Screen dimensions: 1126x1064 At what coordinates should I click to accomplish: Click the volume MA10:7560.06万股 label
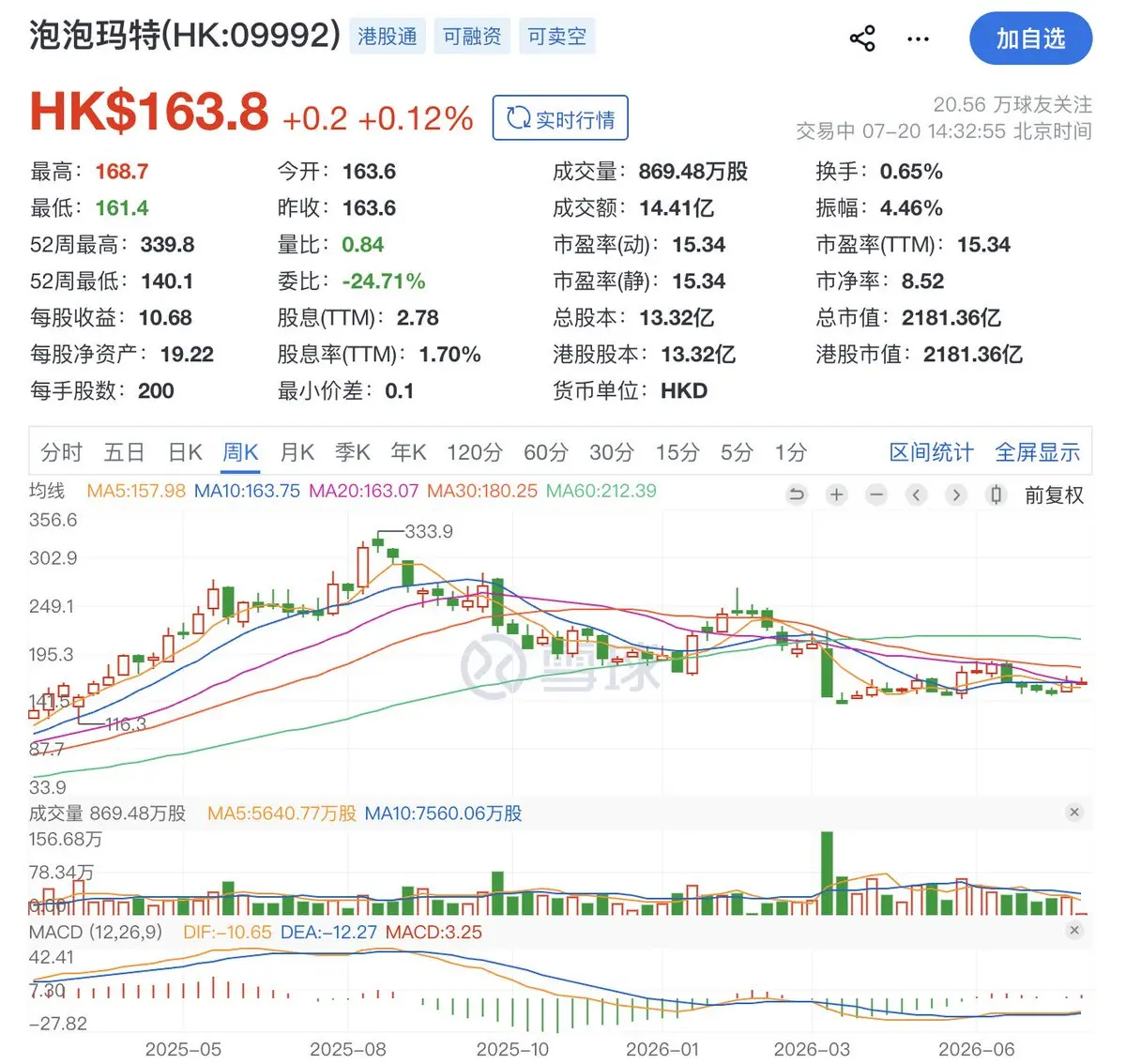pos(443,813)
